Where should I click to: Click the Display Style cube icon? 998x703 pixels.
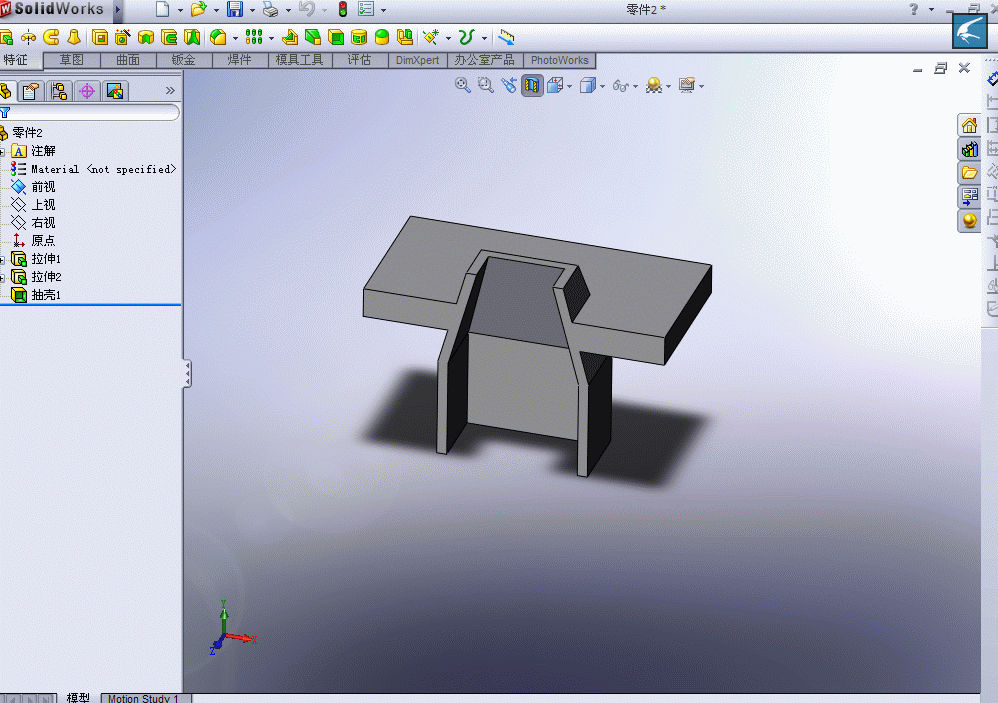click(587, 85)
